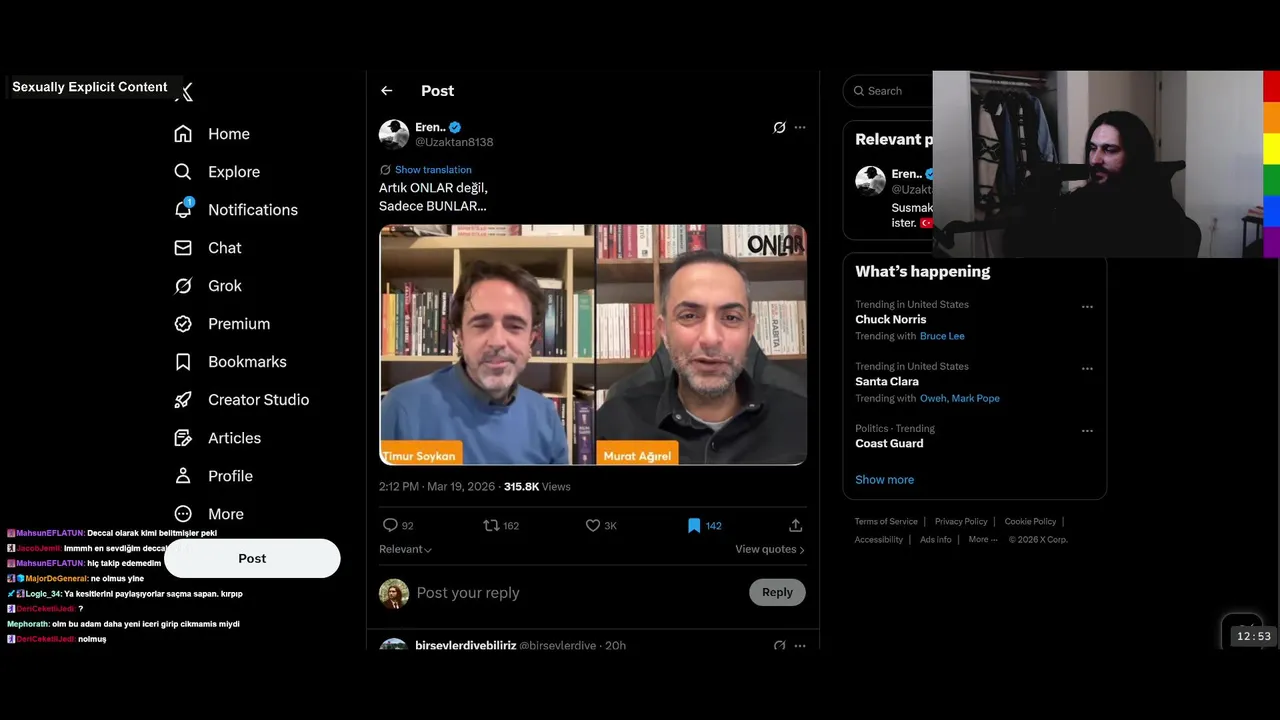Click the Home house icon
The width and height of the screenshot is (1280, 720).
click(183, 134)
